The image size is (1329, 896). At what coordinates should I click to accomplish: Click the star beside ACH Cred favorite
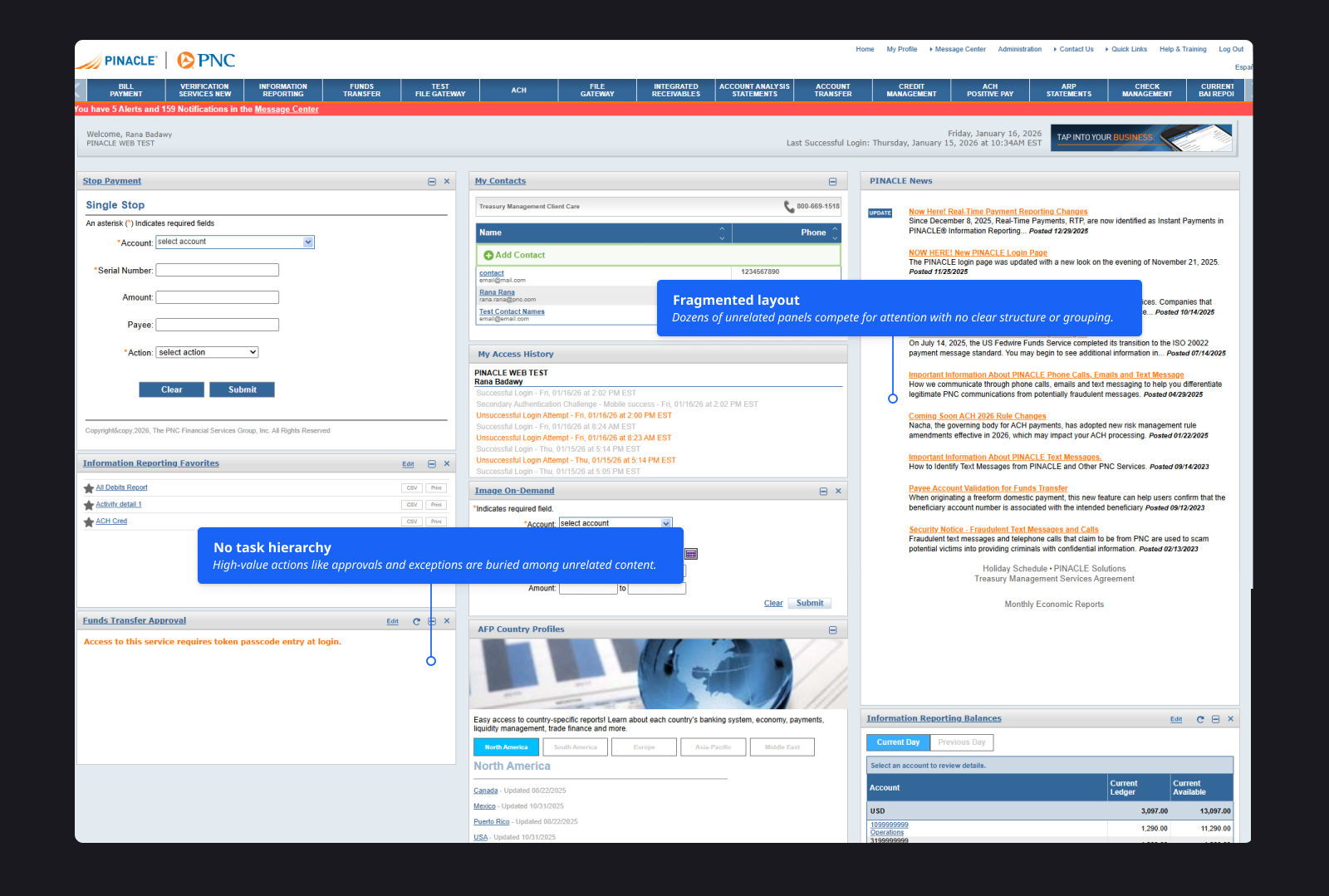(89, 521)
